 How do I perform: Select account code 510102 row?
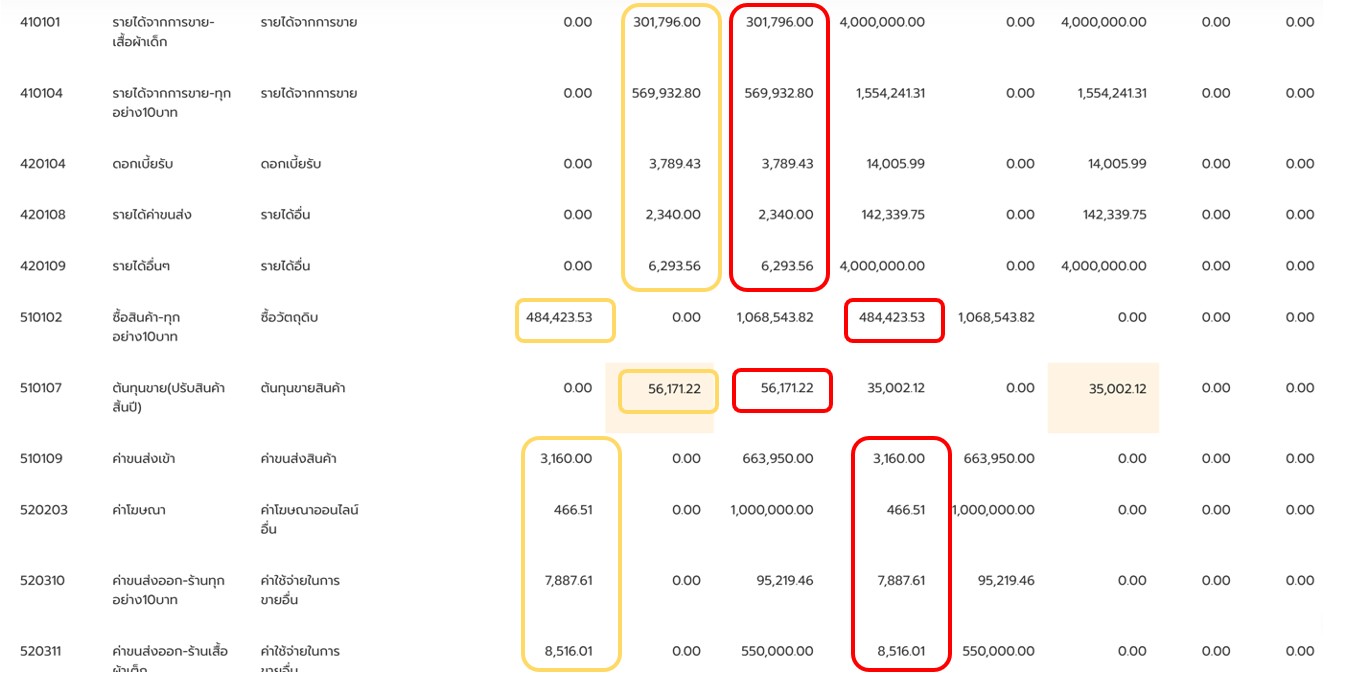(41, 317)
